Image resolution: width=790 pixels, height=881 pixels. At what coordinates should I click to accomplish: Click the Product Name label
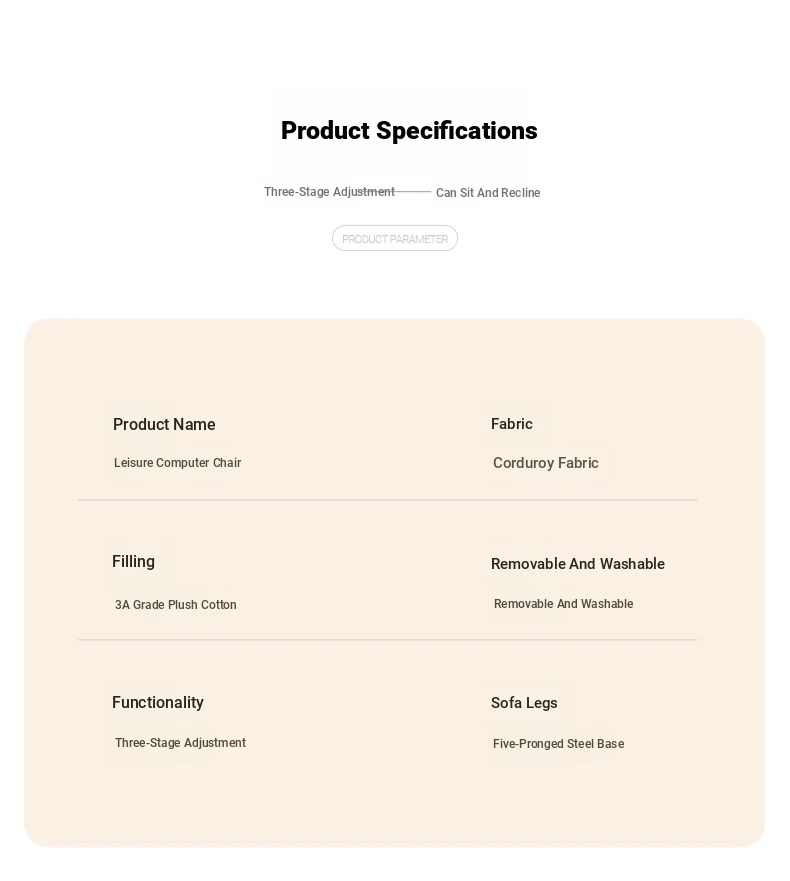pos(164,424)
